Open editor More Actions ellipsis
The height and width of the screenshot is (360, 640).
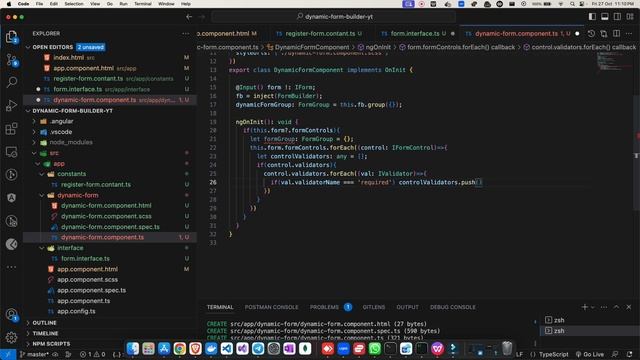[629, 33]
